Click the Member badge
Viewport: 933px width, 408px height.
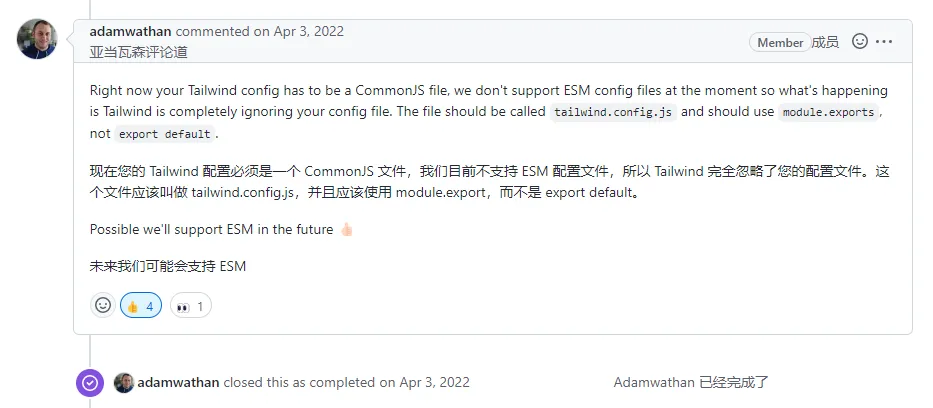pos(780,42)
